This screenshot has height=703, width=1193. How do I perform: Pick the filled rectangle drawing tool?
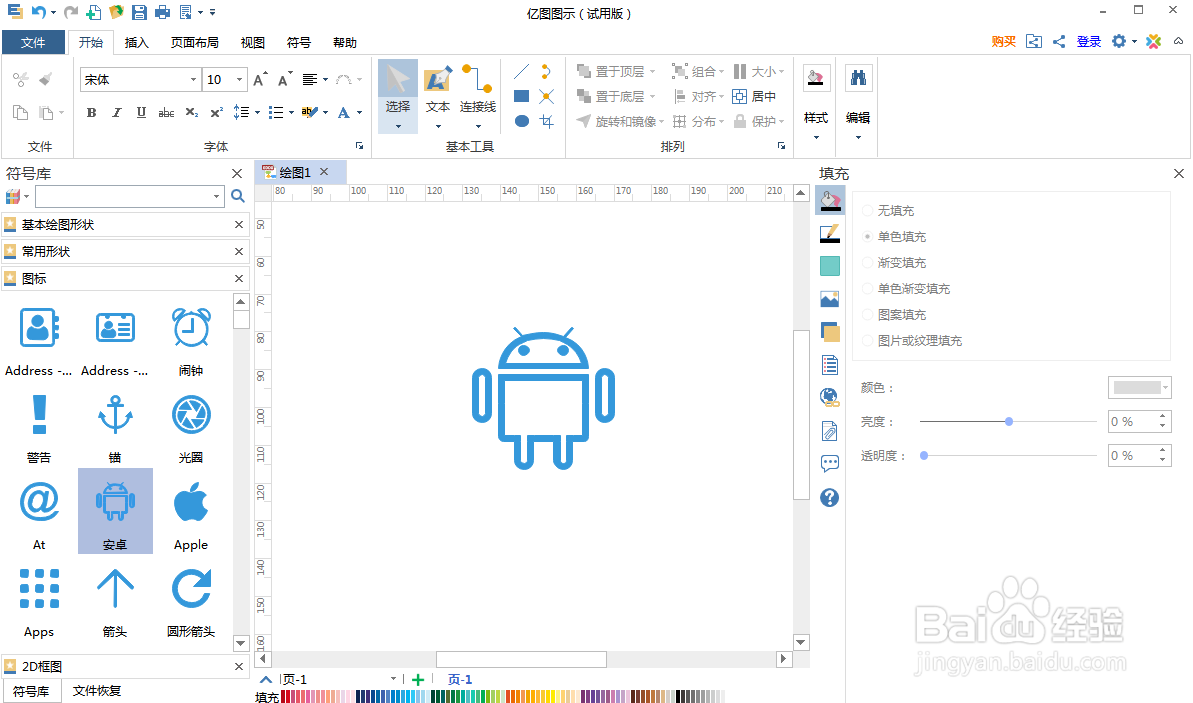click(x=521, y=97)
